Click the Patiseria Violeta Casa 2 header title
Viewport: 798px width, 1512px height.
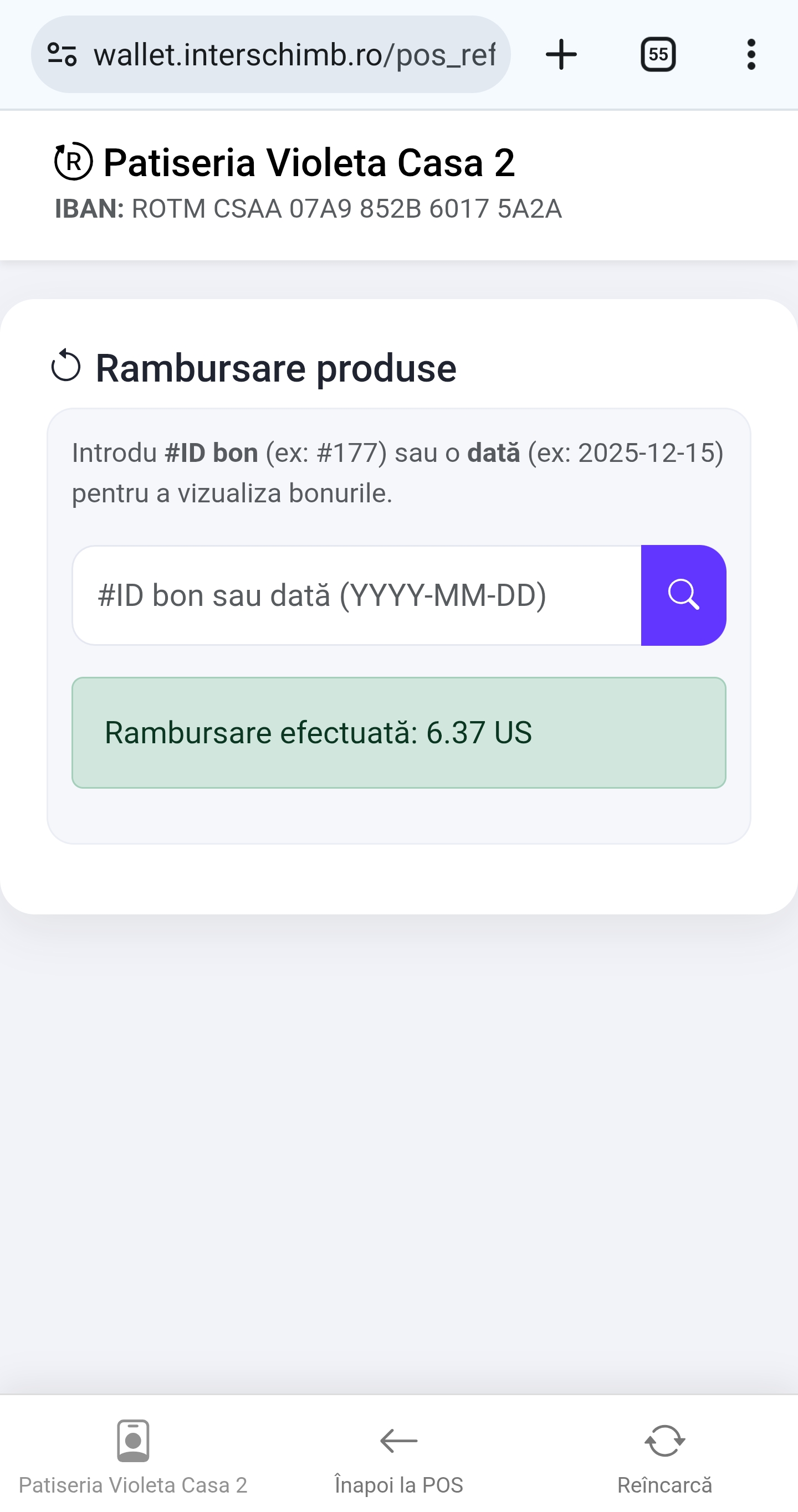(x=309, y=163)
